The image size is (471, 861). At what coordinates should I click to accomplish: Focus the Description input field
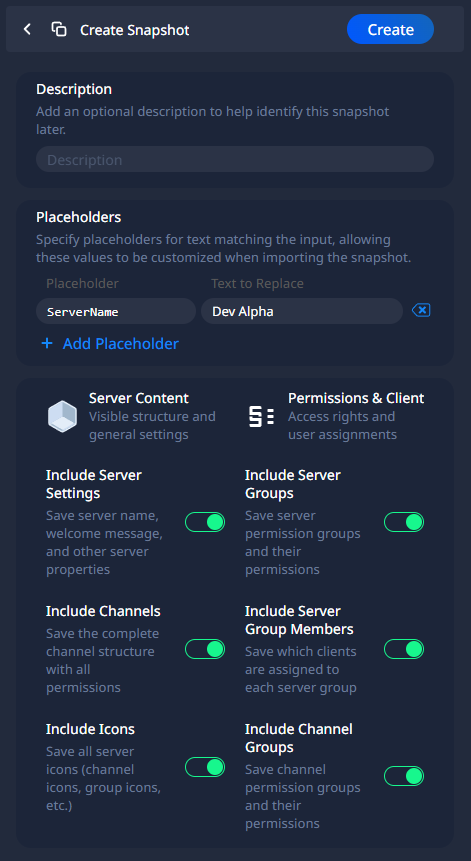pyautogui.click(x=235, y=160)
